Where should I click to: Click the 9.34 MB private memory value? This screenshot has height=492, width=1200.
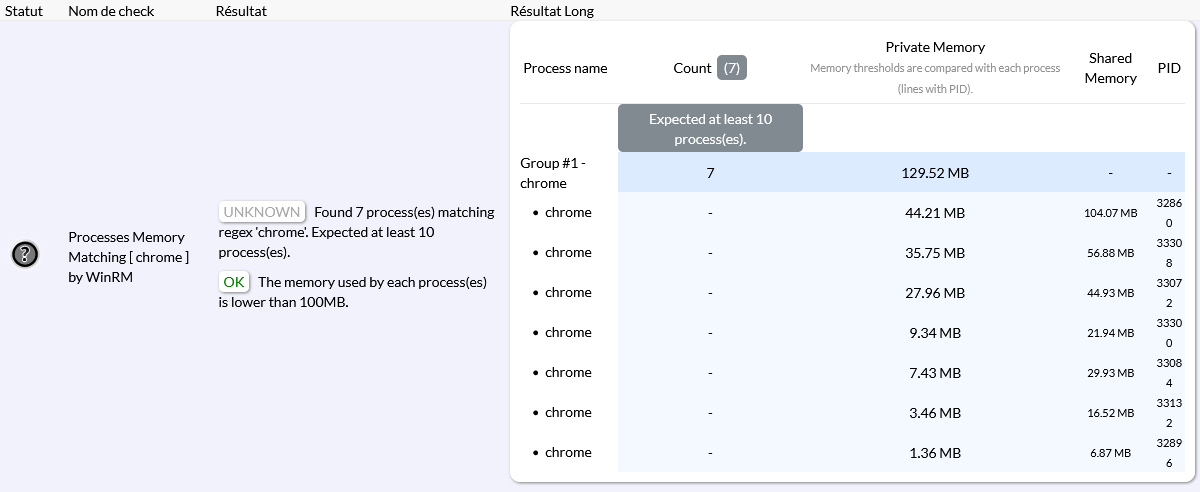[935, 332]
